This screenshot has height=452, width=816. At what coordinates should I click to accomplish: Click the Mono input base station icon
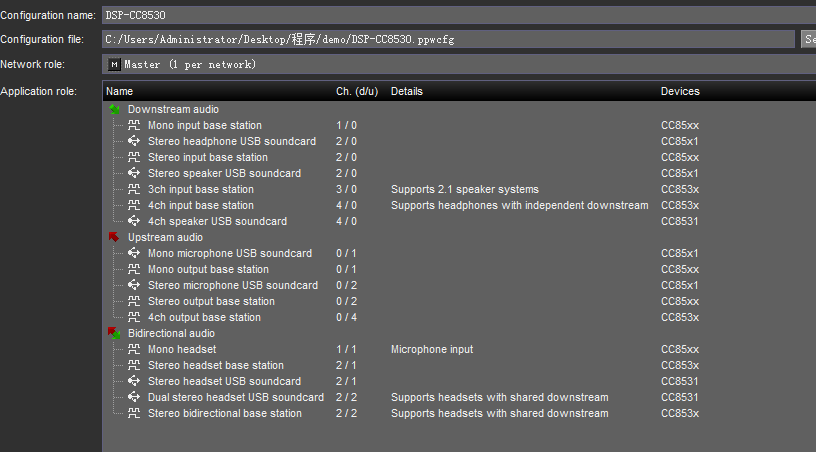(x=134, y=125)
